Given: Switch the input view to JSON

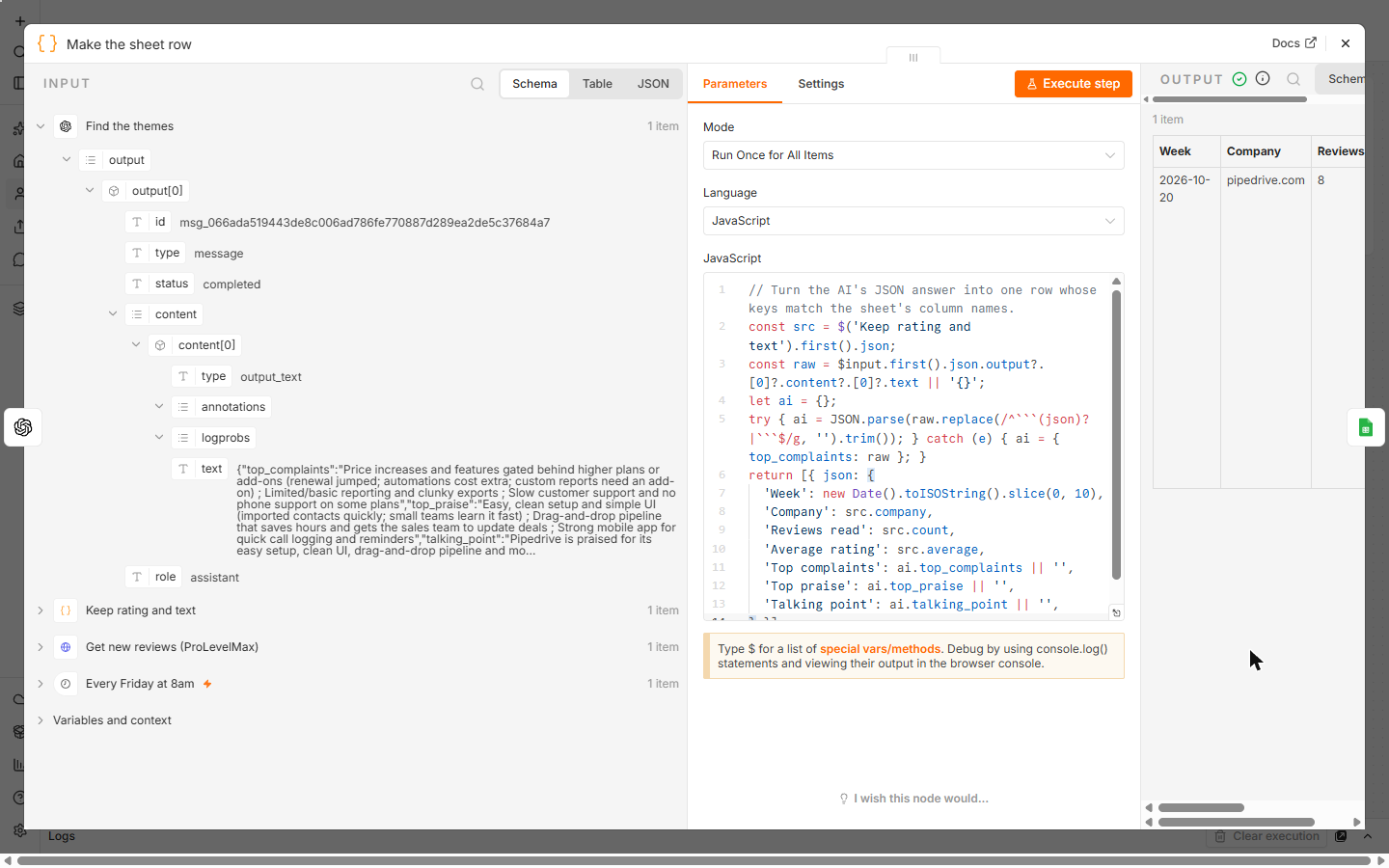Looking at the screenshot, I should click(653, 84).
